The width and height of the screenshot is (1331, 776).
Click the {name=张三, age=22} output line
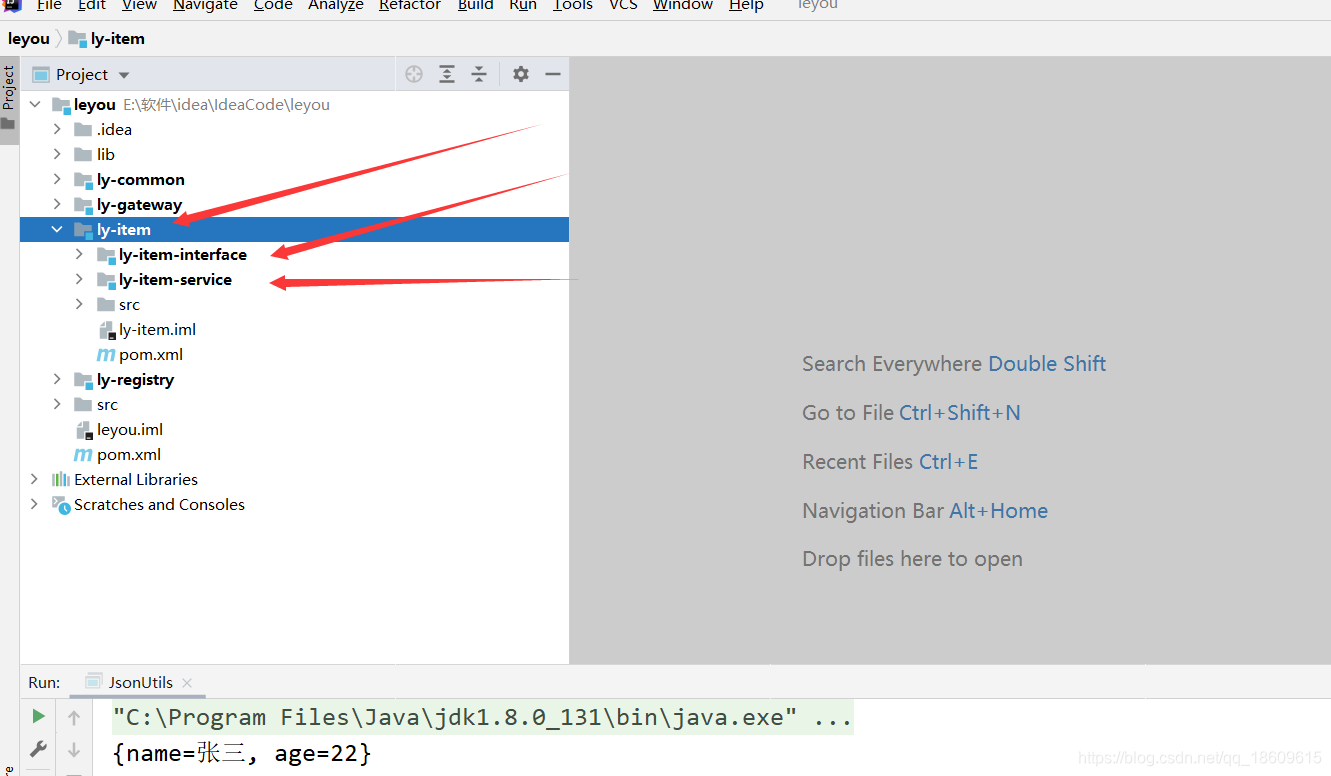click(x=241, y=752)
